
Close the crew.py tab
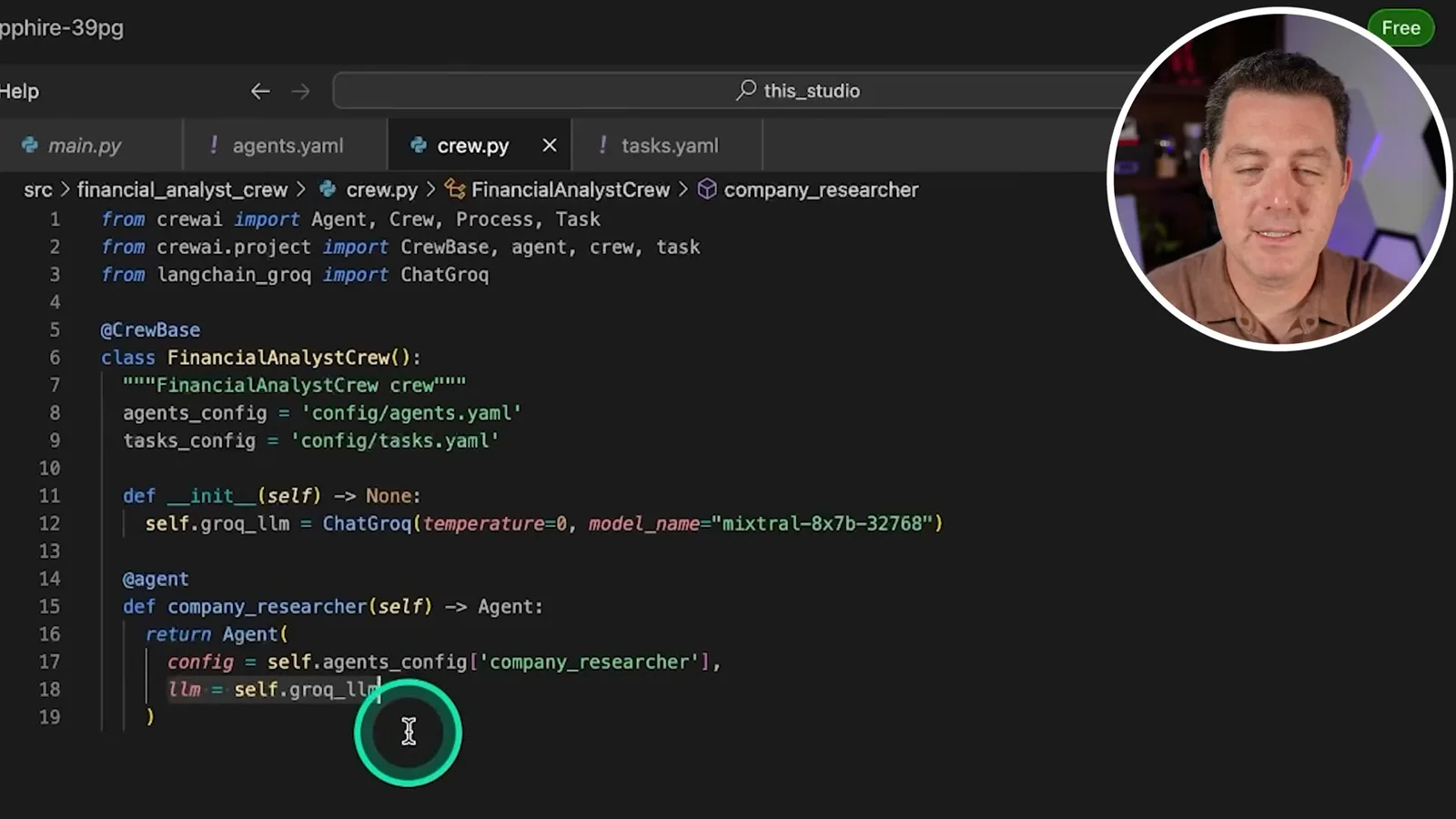550,146
